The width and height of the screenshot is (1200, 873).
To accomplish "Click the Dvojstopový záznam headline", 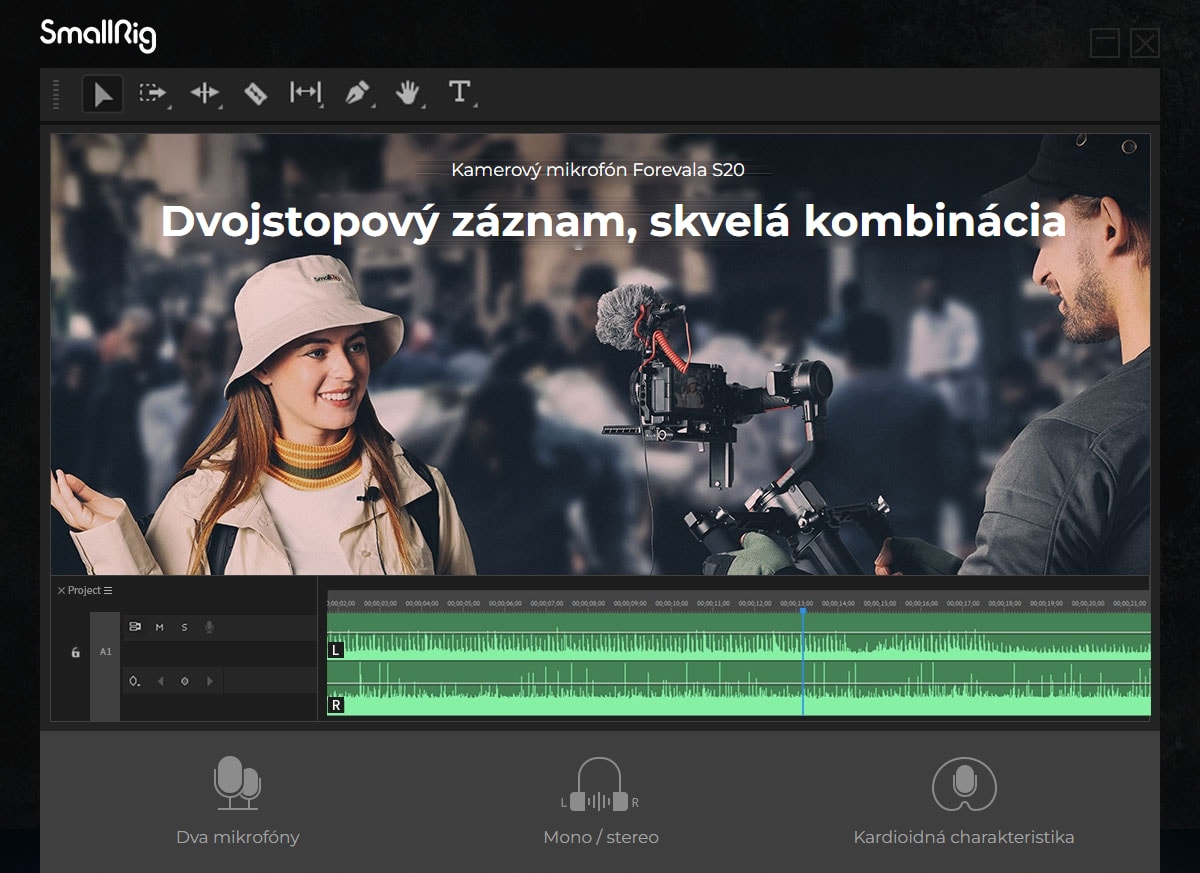I will pos(613,221).
